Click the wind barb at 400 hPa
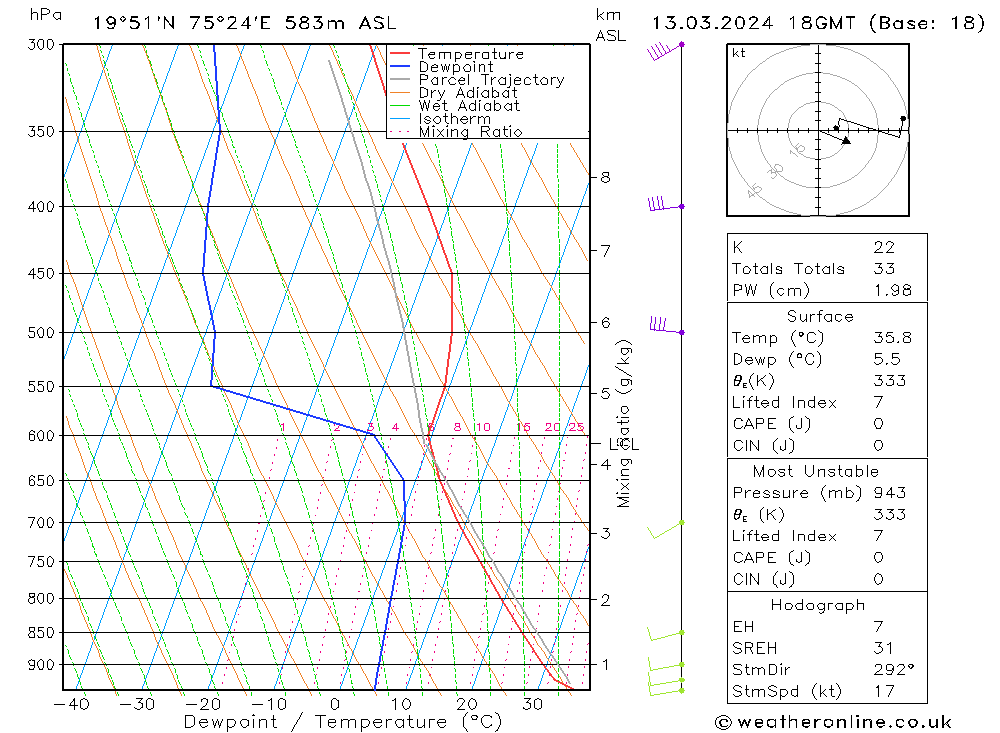The image size is (1000, 733). [x=665, y=204]
